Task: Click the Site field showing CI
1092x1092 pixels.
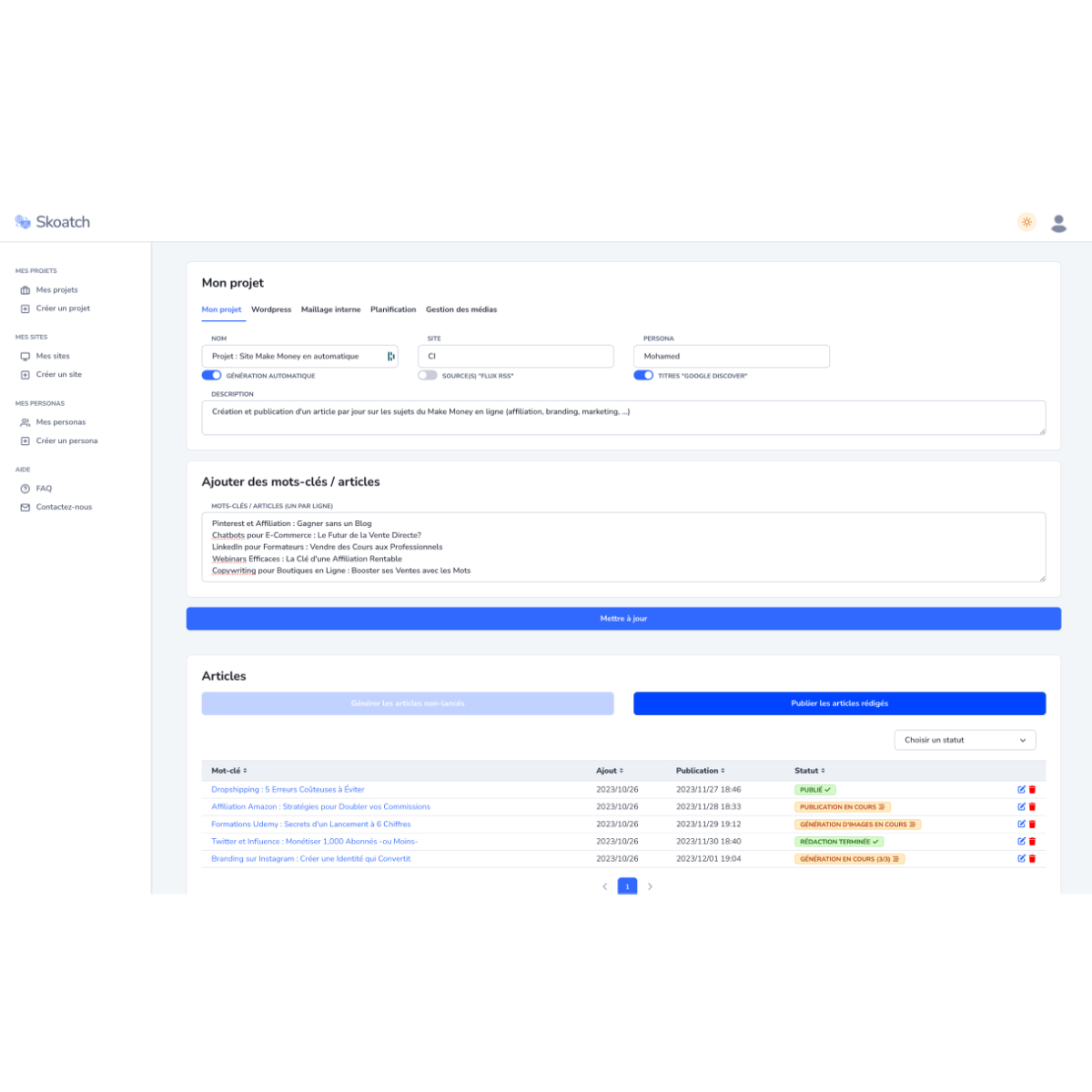Action: coord(516,356)
